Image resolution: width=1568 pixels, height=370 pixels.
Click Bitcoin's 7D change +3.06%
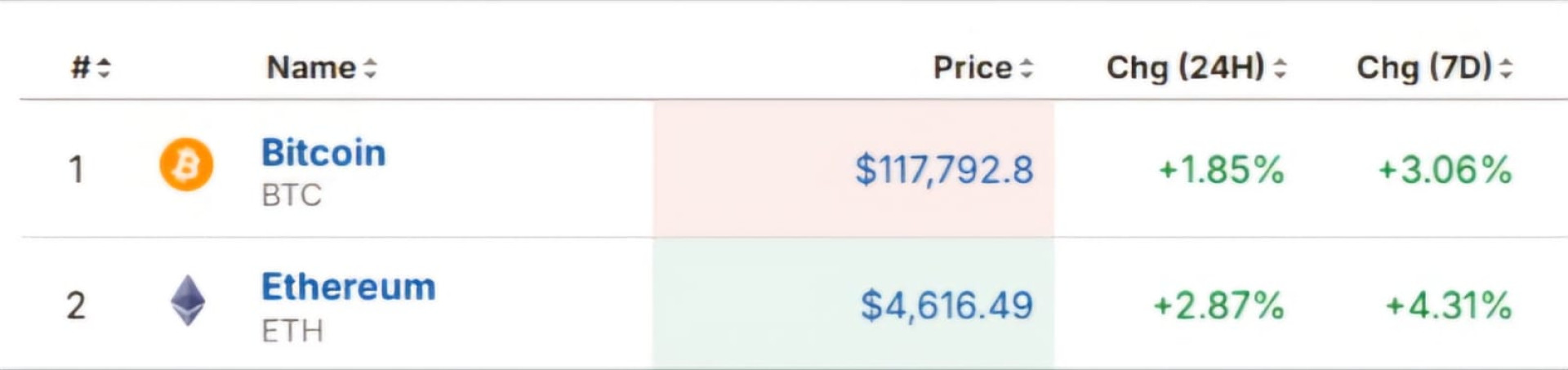pyautogui.click(x=1445, y=170)
